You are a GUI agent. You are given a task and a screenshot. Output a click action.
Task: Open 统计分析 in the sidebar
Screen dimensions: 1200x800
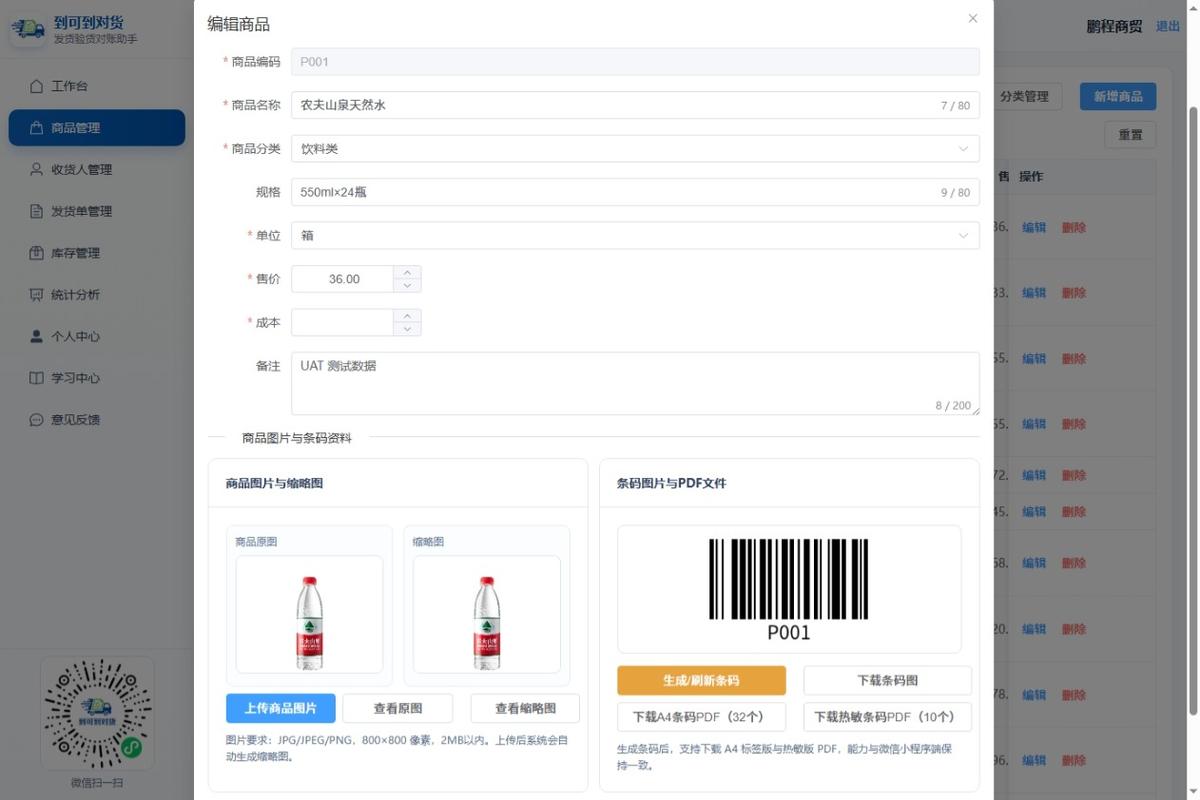coord(97,295)
